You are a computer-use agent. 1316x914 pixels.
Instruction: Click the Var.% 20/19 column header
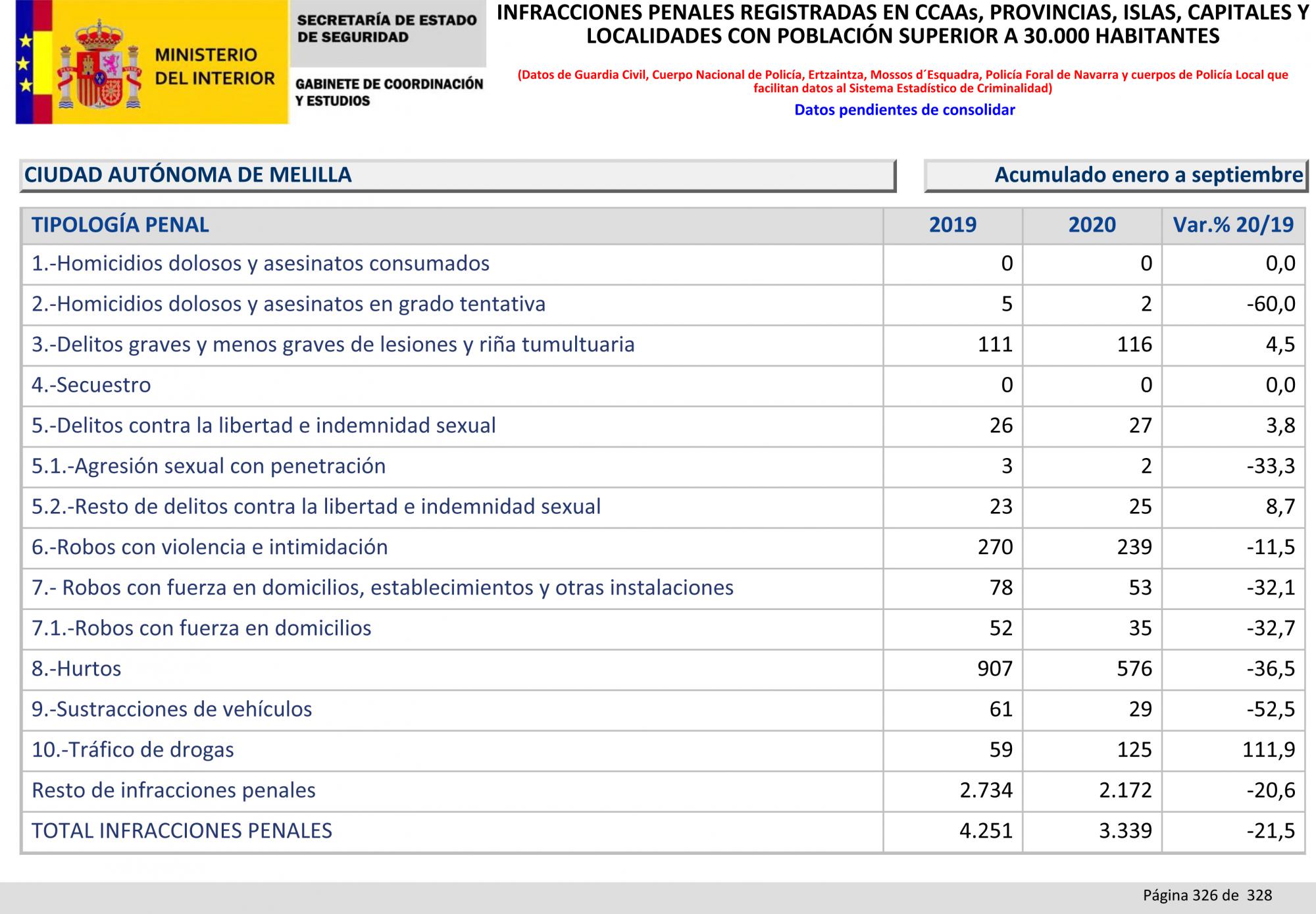(1233, 225)
